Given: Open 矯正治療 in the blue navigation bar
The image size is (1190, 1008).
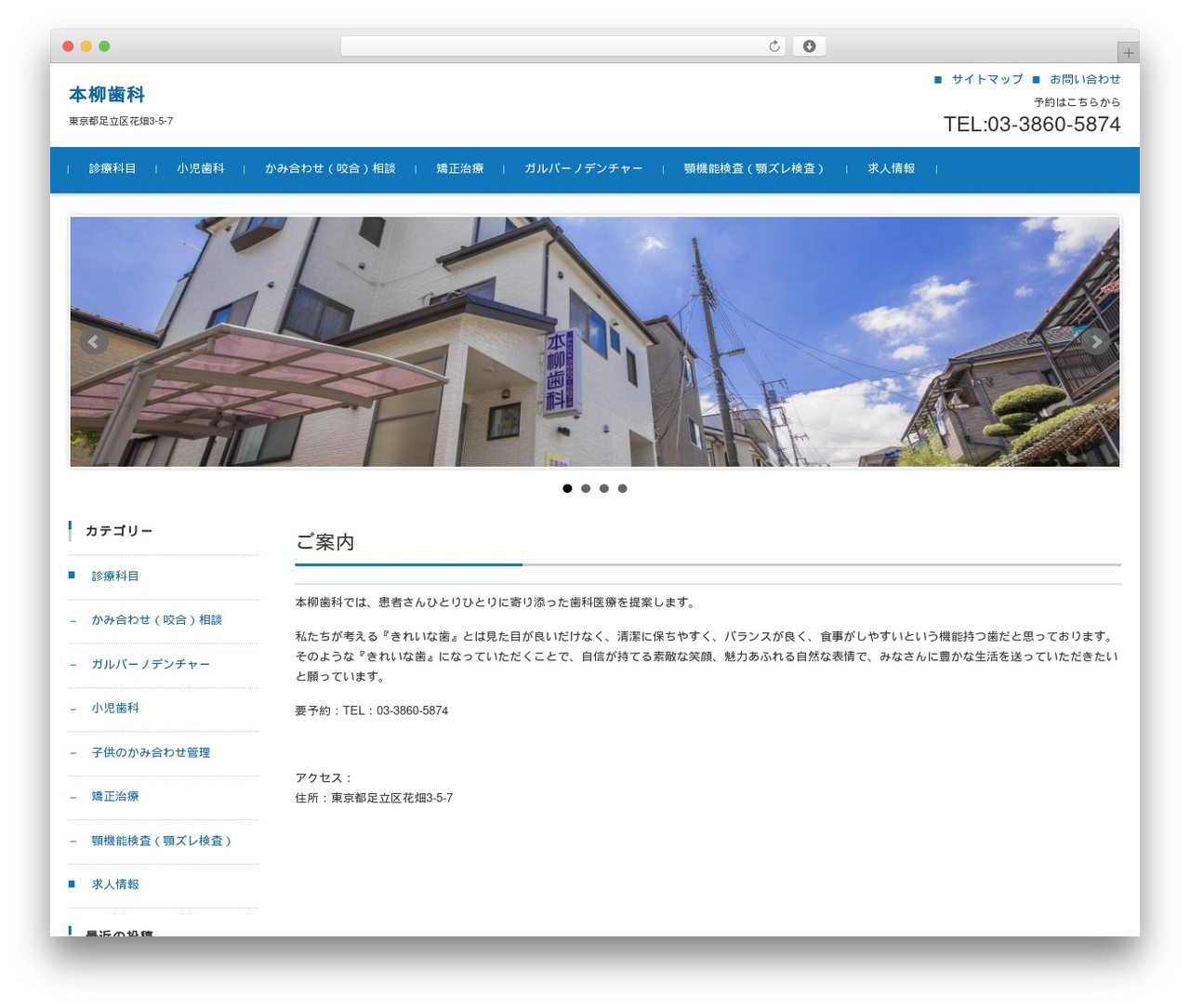Looking at the screenshot, I should 460,168.
